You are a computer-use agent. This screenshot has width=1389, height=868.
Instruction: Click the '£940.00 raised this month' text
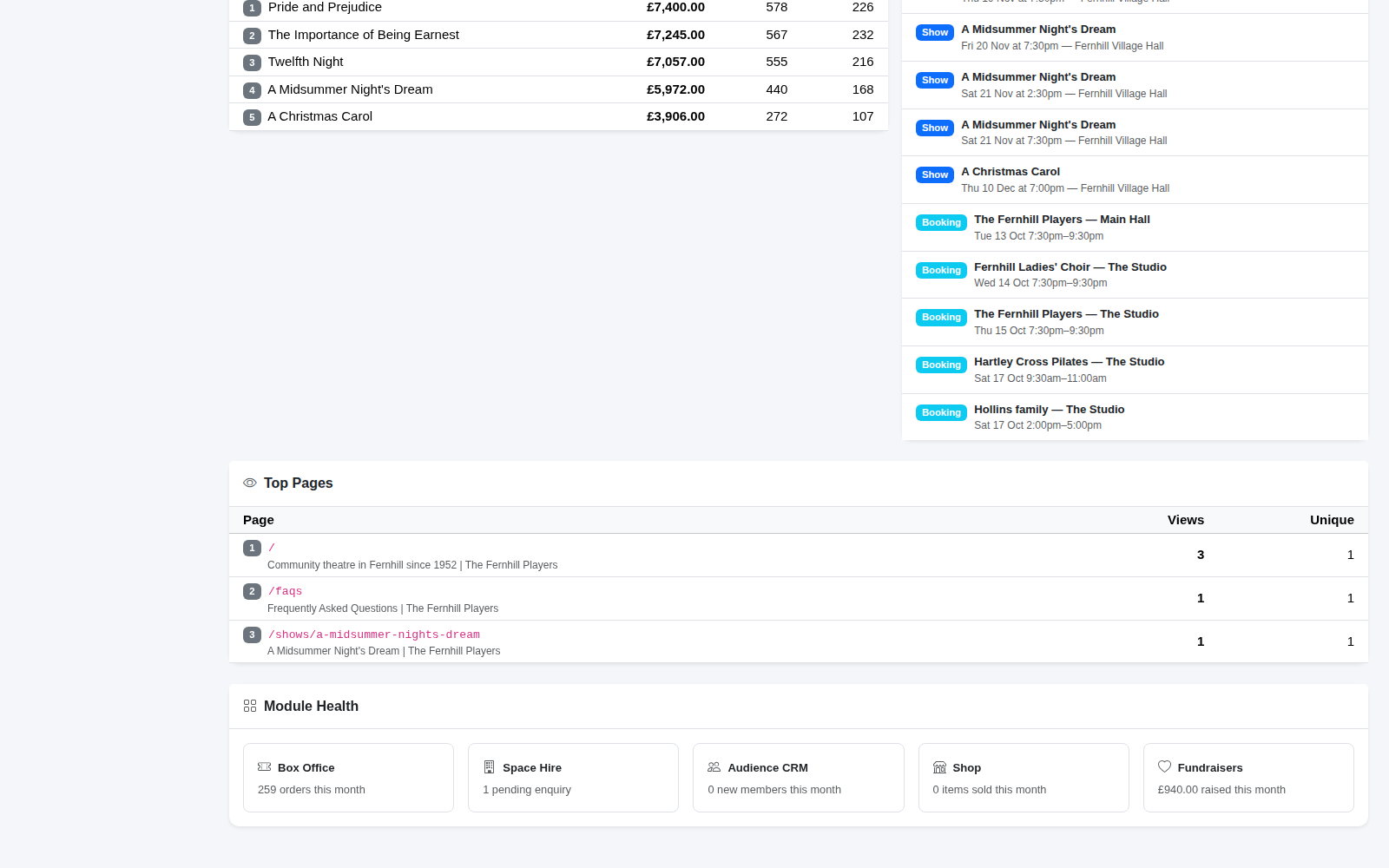pos(1221,790)
